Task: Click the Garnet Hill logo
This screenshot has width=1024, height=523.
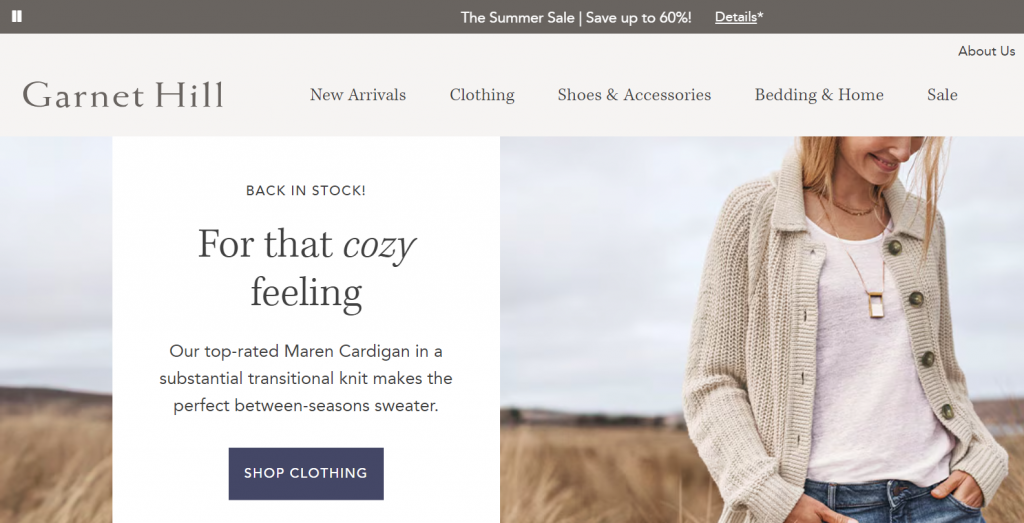Action: click(123, 95)
